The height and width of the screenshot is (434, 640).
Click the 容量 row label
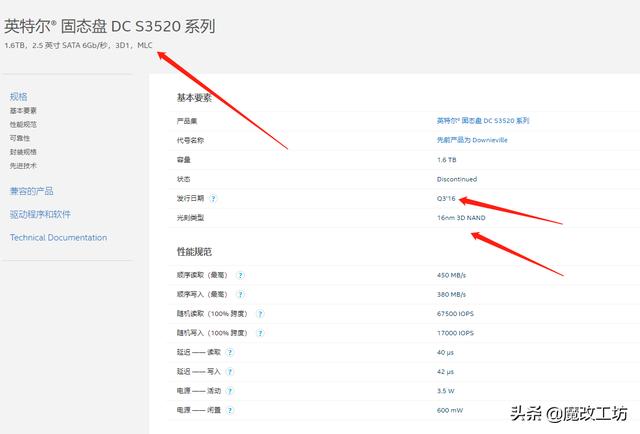coord(183,160)
